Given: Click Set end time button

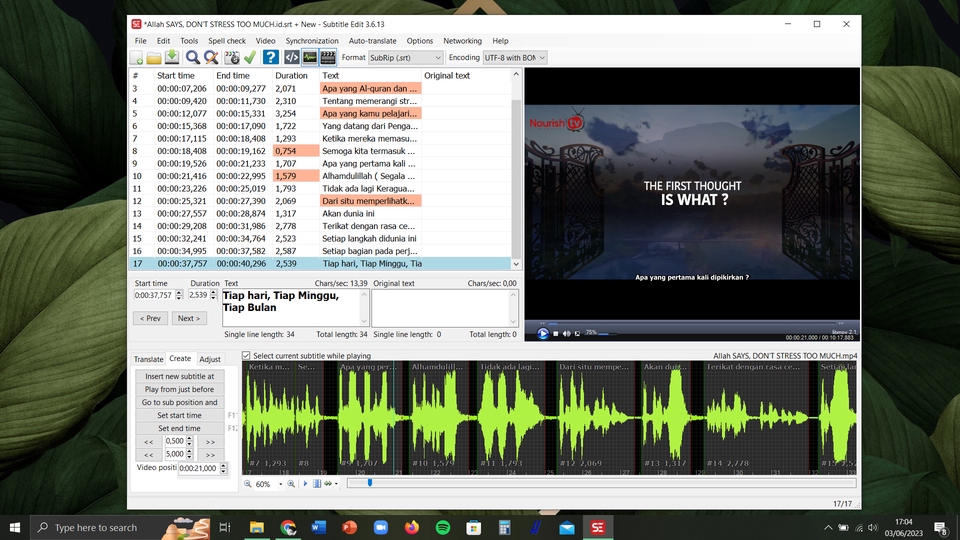Looking at the screenshot, I should 179,429.
